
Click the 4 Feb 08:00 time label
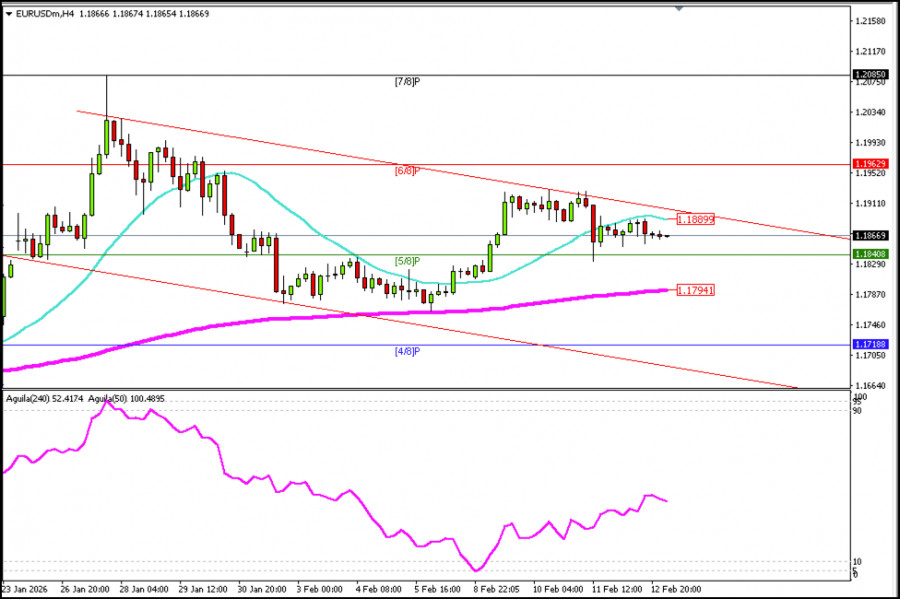point(378,589)
